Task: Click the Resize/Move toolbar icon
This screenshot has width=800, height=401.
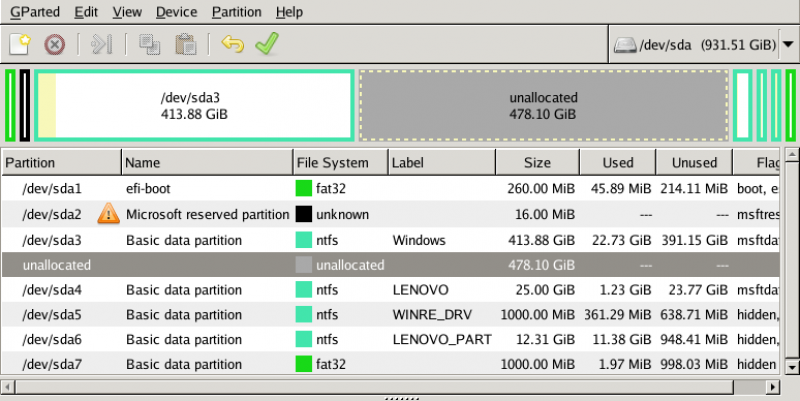Action: click(102, 44)
